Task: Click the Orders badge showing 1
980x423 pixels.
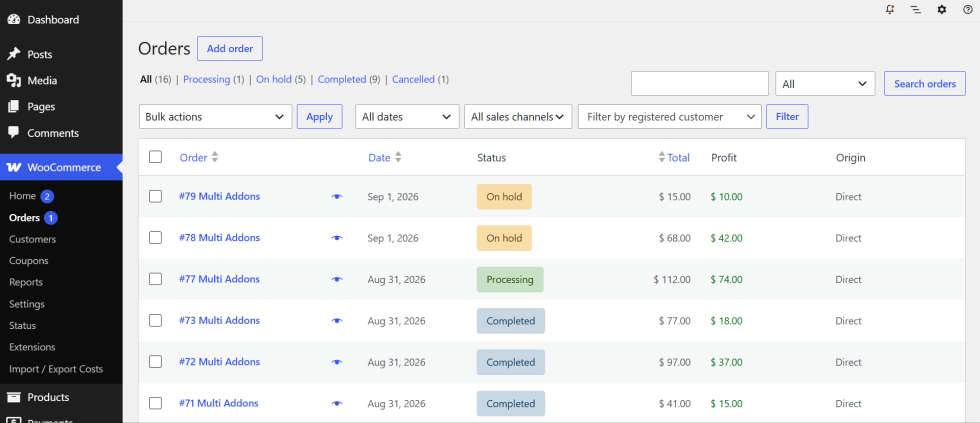Action: [51, 218]
